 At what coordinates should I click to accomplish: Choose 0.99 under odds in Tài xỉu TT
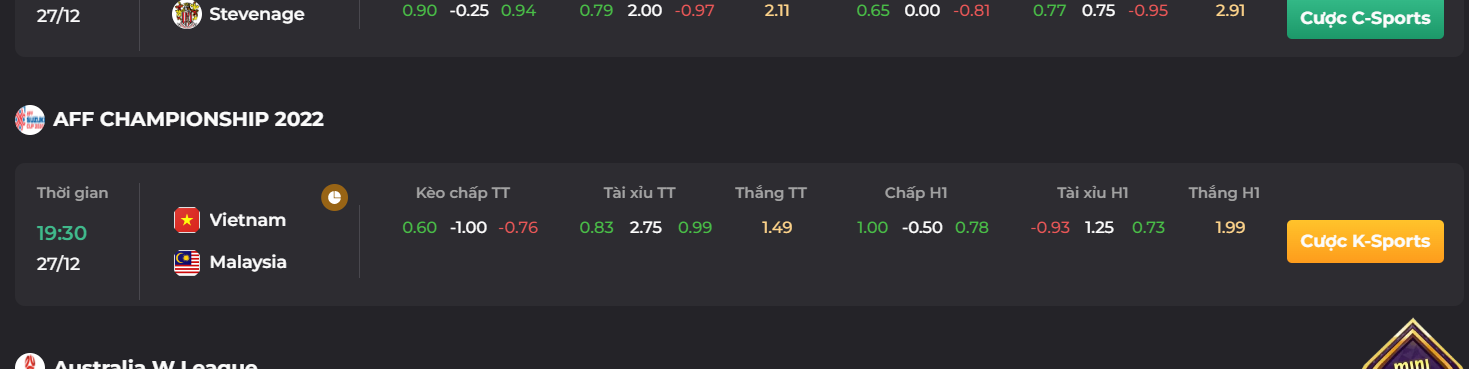pyautogui.click(x=695, y=227)
